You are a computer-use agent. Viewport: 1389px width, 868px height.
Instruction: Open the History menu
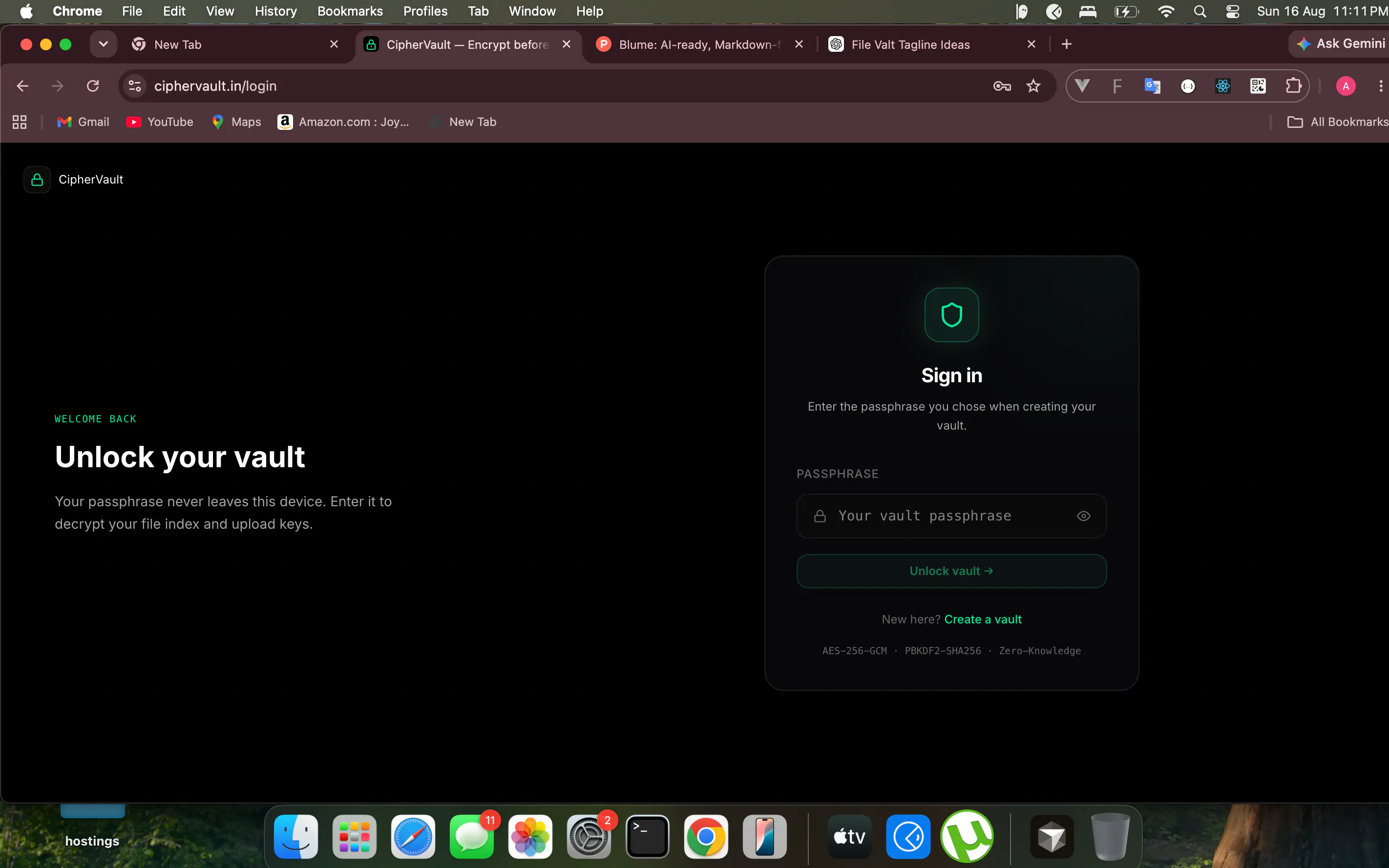[x=275, y=11]
